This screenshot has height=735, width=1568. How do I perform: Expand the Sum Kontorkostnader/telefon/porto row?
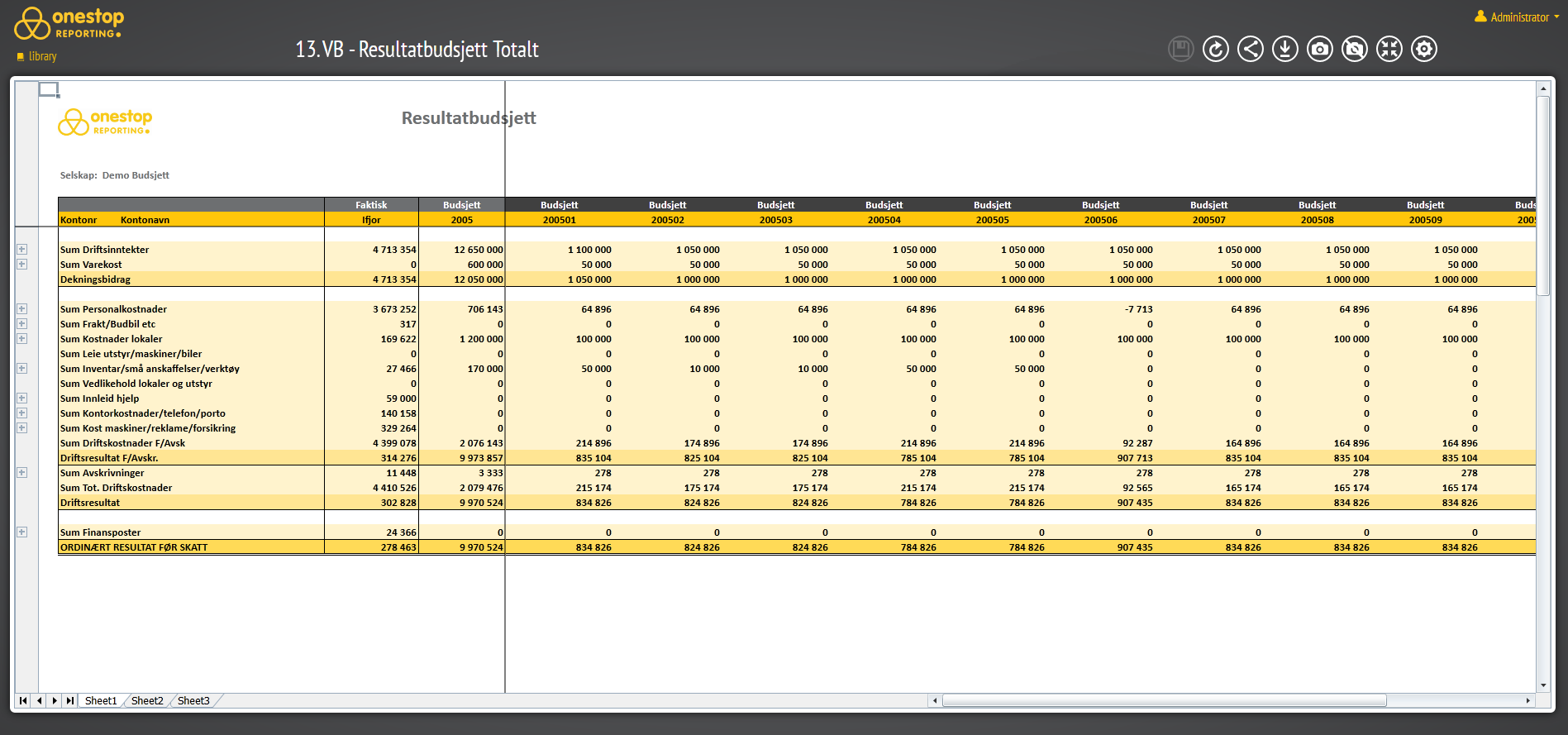click(x=22, y=413)
